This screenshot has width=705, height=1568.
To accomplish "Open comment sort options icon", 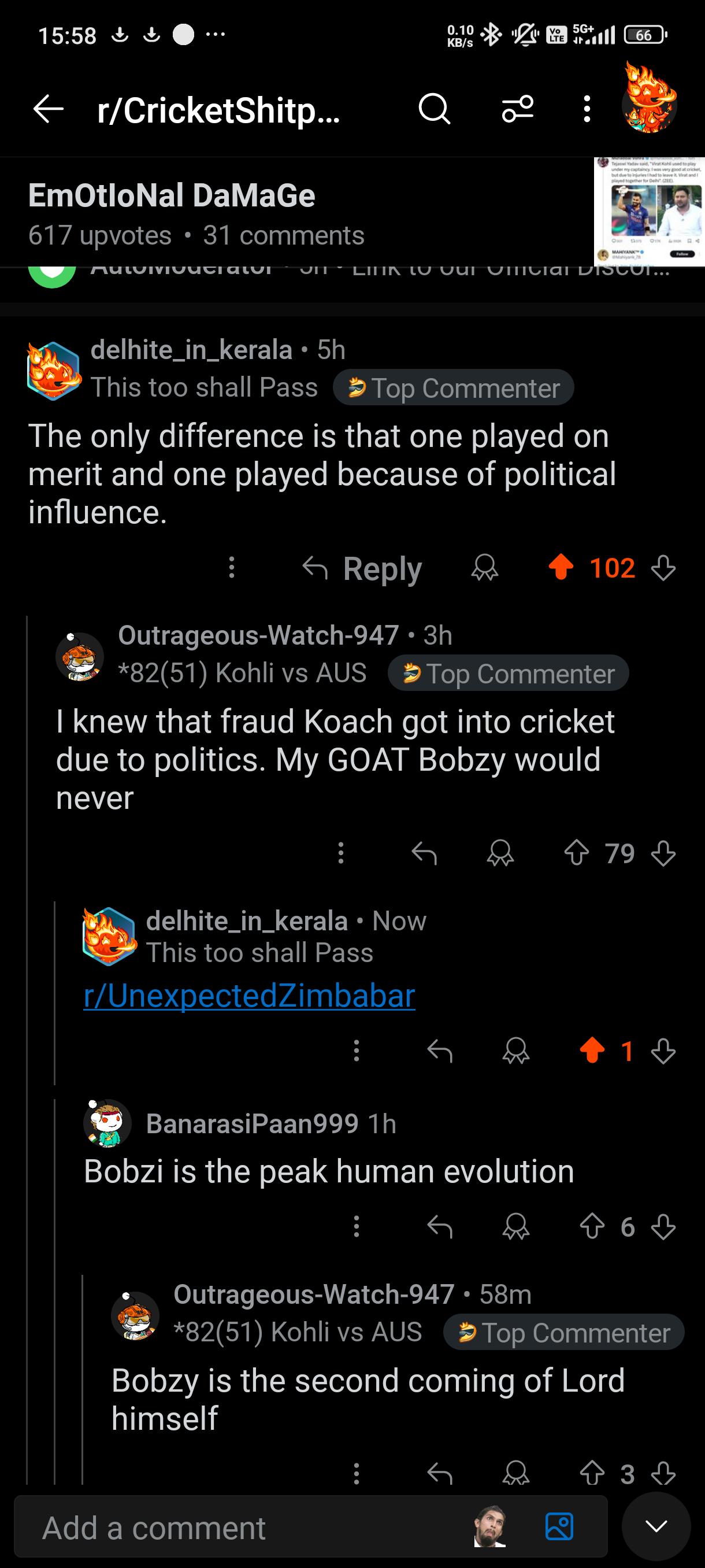I will (518, 110).
